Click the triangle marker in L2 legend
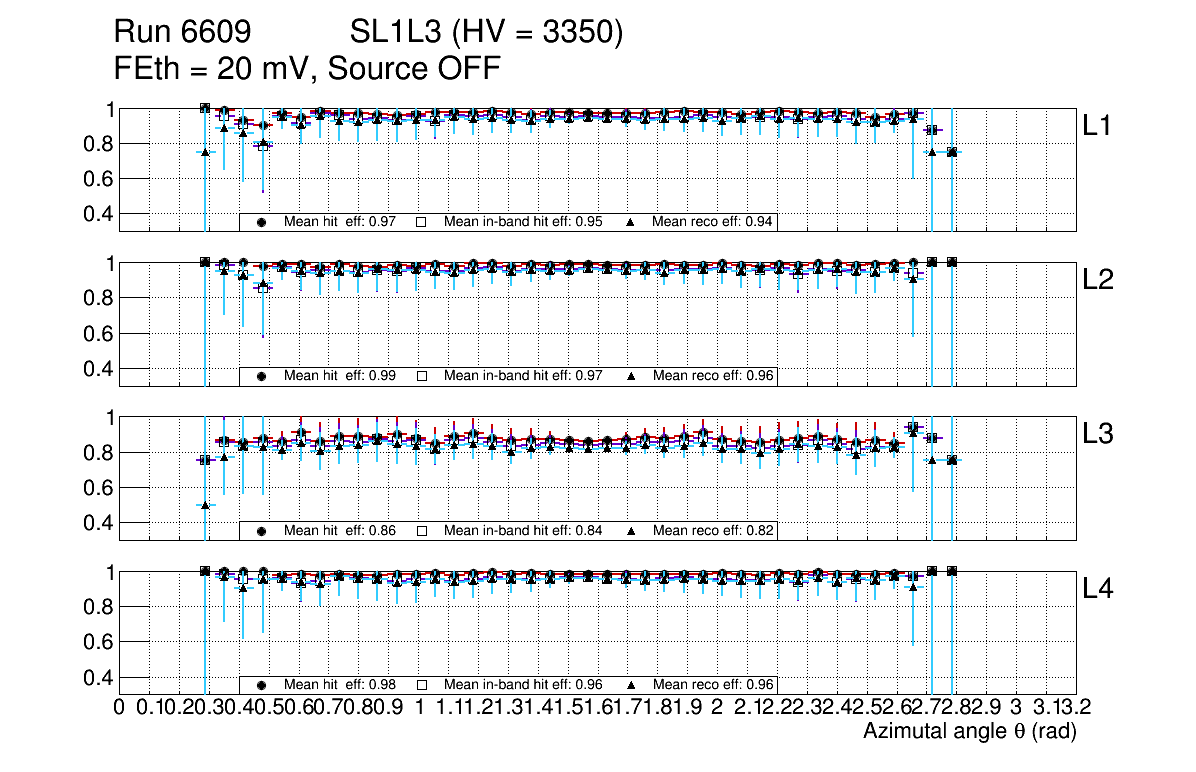 [631, 376]
